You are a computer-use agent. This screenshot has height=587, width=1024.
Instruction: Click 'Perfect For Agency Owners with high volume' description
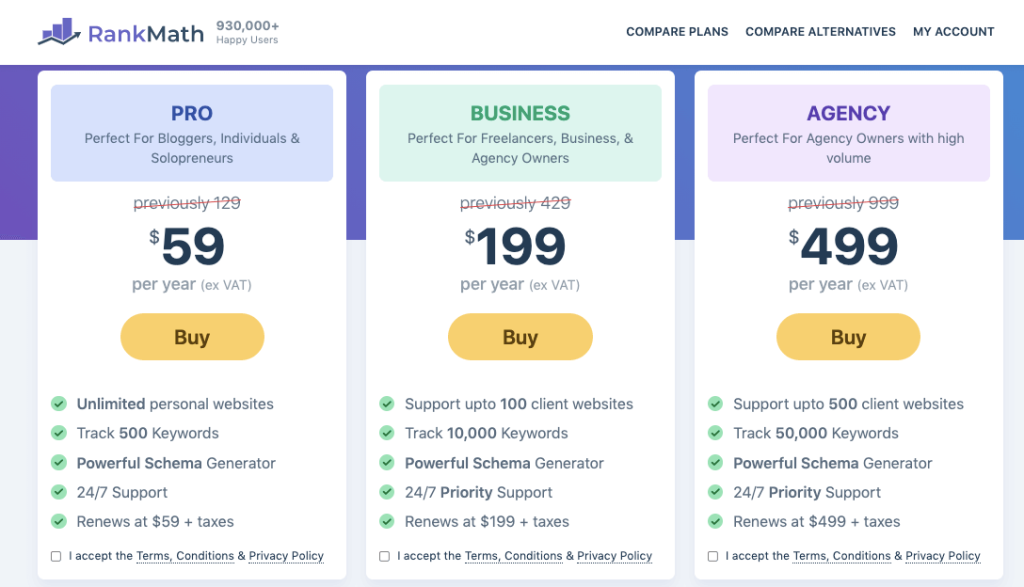click(x=848, y=148)
